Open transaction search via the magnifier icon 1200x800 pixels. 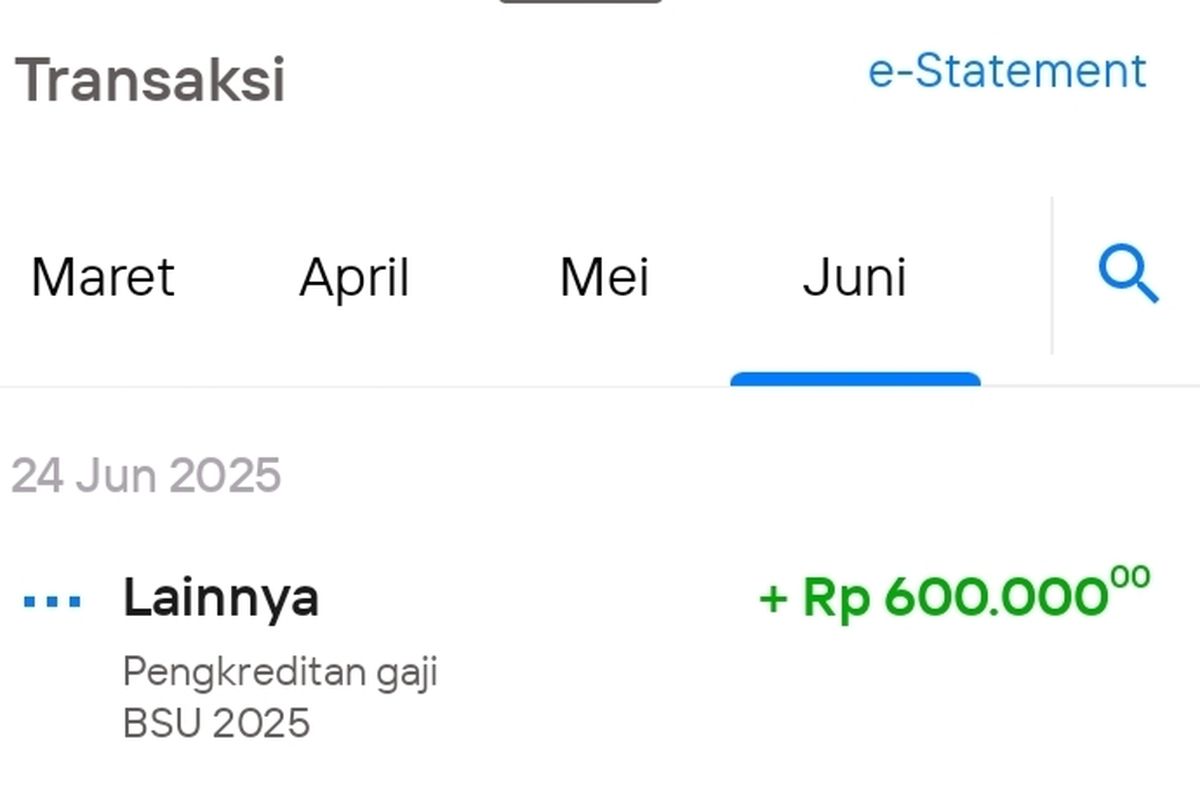coord(1128,275)
